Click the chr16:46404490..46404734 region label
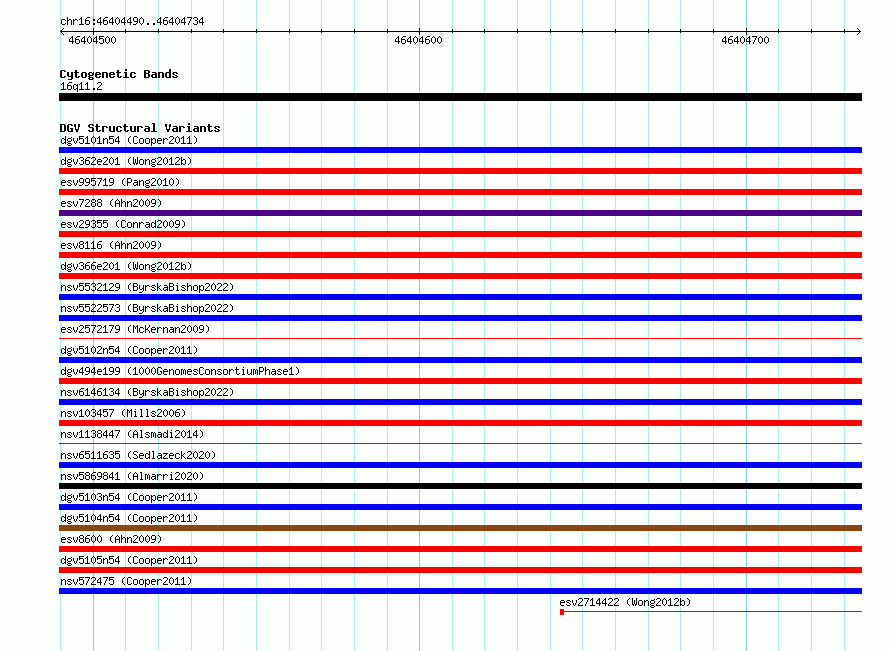The image size is (890, 651). tap(132, 21)
